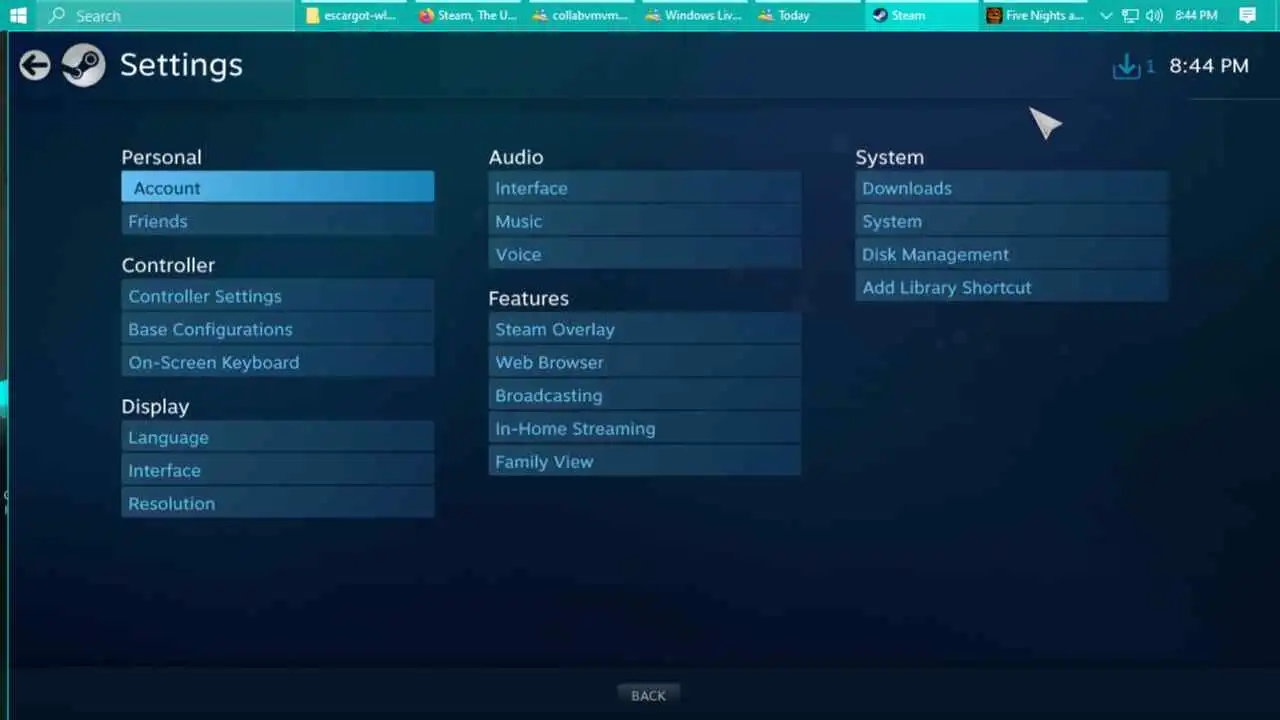
Task: Click the Steam 8:44 PM header clock
Action: [1209, 66]
